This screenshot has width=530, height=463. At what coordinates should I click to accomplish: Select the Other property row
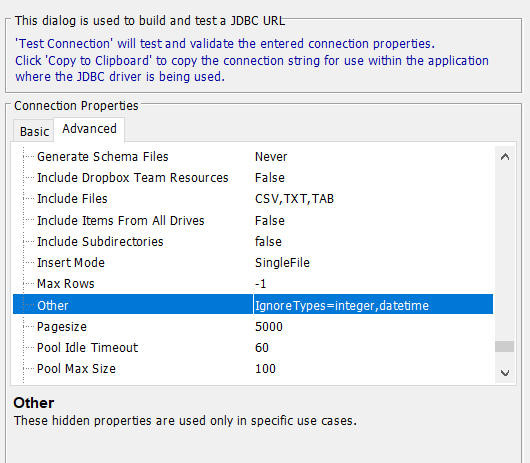click(x=253, y=304)
